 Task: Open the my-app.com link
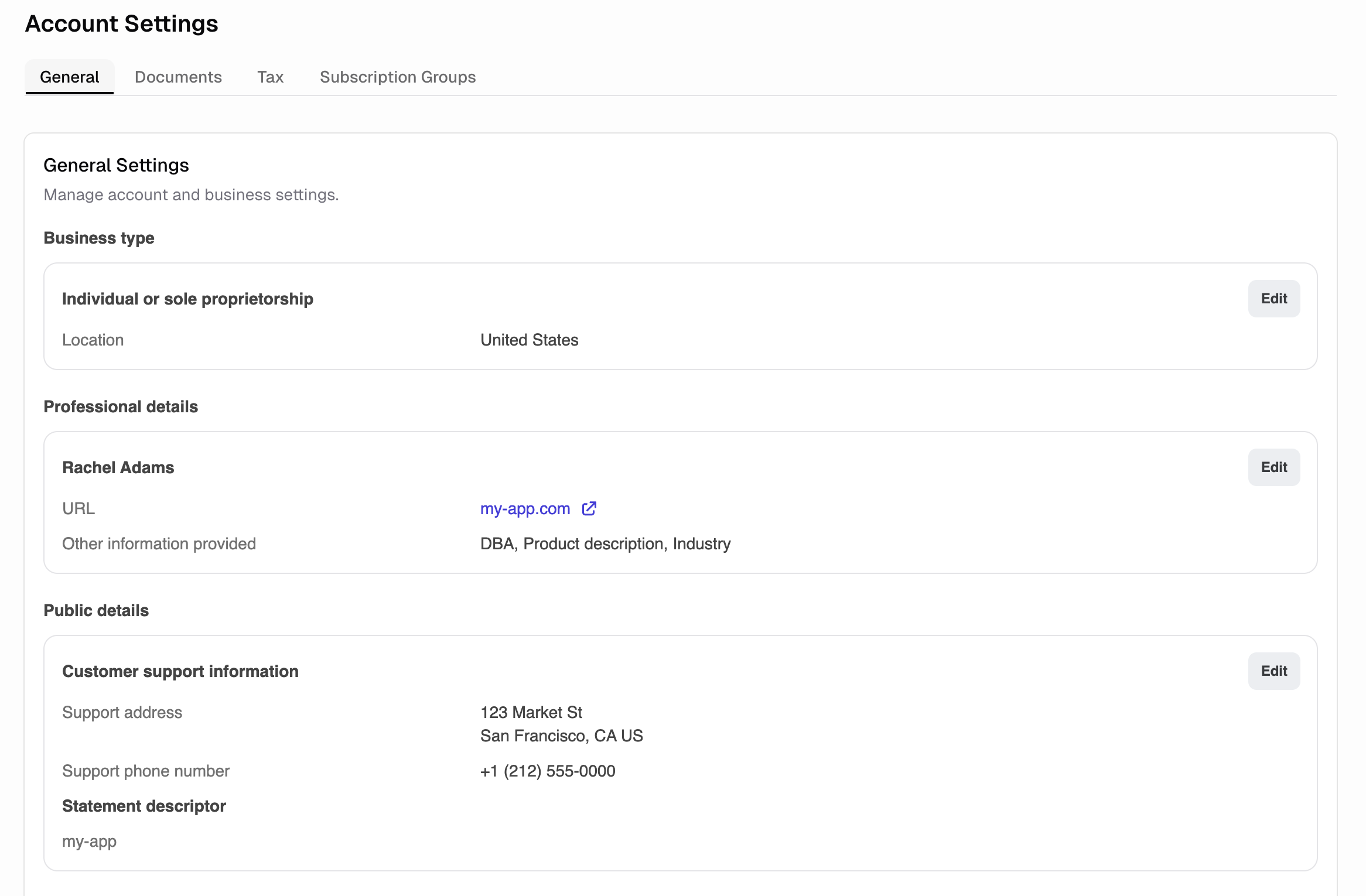pyautogui.click(x=524, y=508)
